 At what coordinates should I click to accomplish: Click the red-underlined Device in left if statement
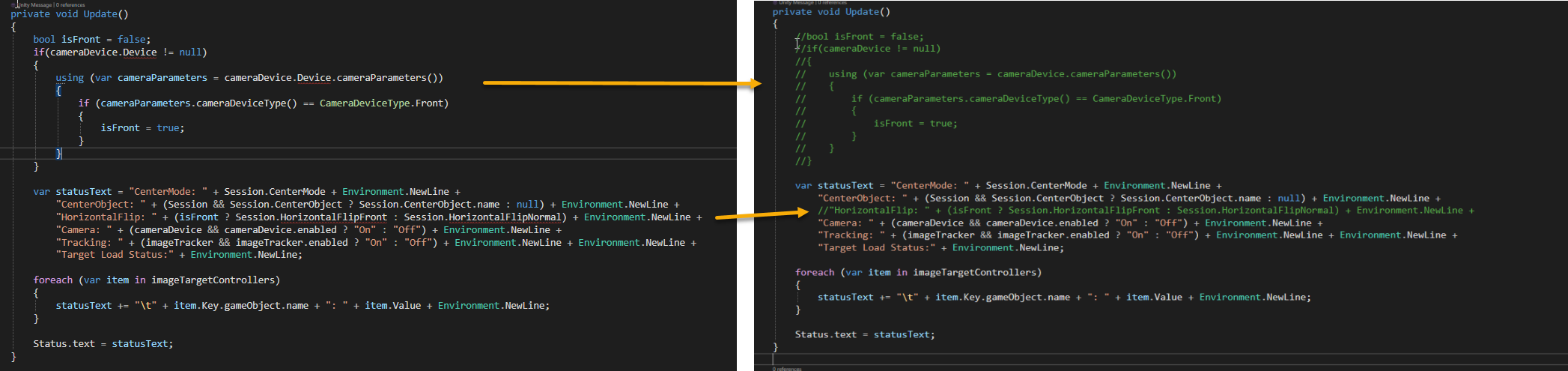[x=139, y=52]
